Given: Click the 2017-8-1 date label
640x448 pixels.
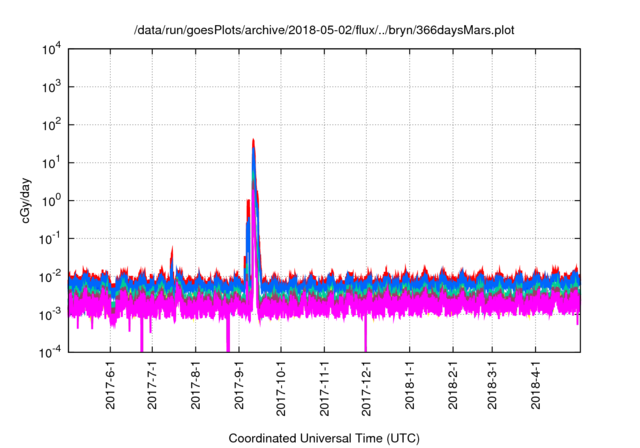Looking at the screenshot, I should (196, 384).
